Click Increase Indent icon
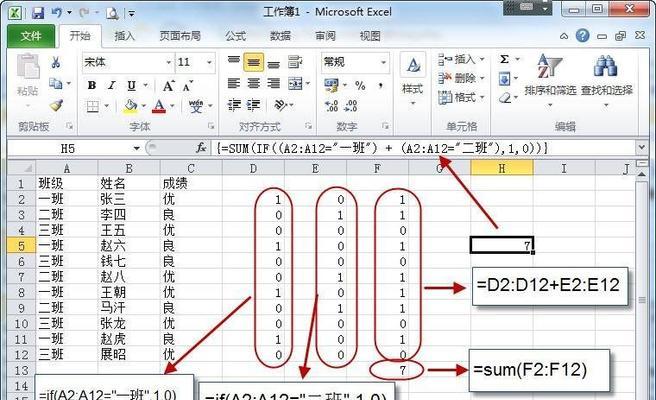 click(x=254, y=105)
